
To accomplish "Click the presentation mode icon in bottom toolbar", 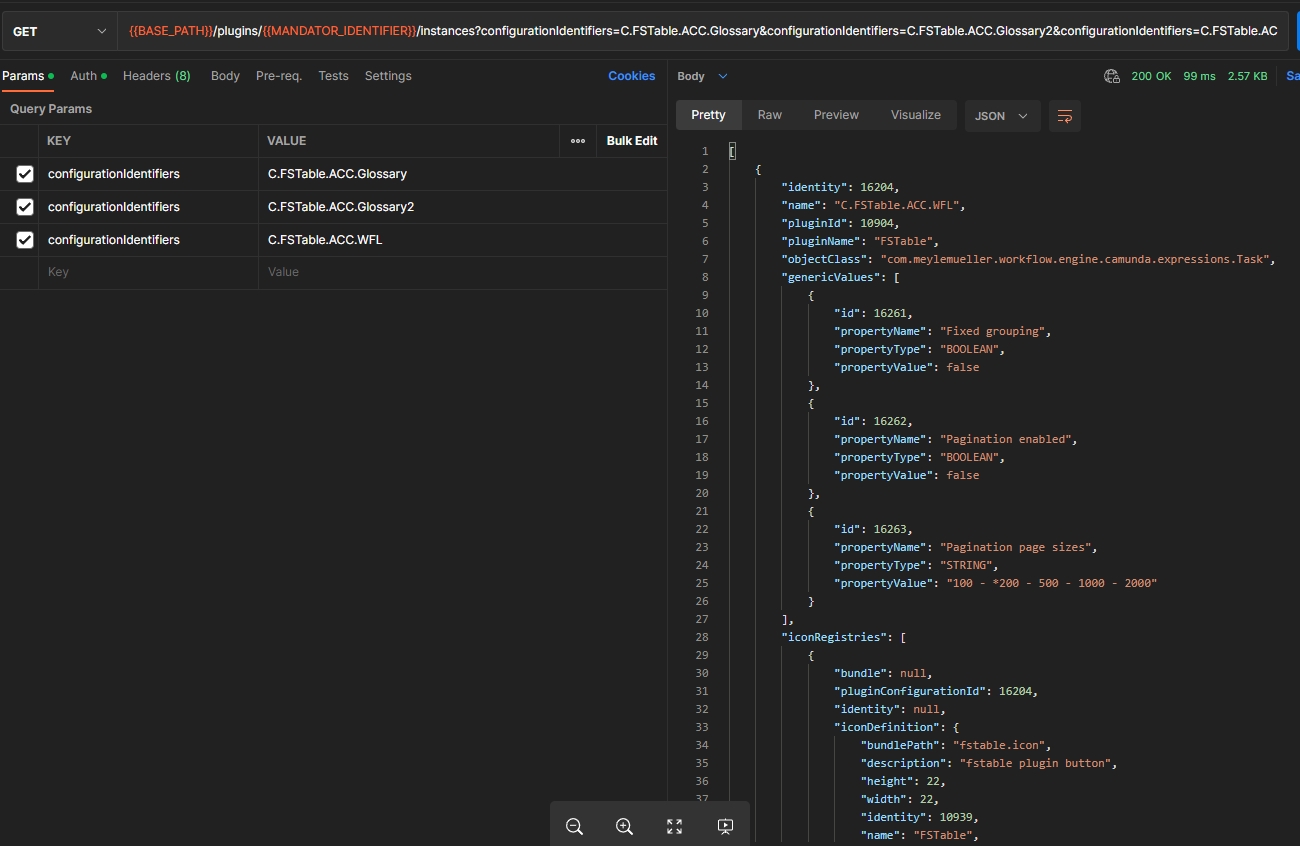I will point(725,826).
